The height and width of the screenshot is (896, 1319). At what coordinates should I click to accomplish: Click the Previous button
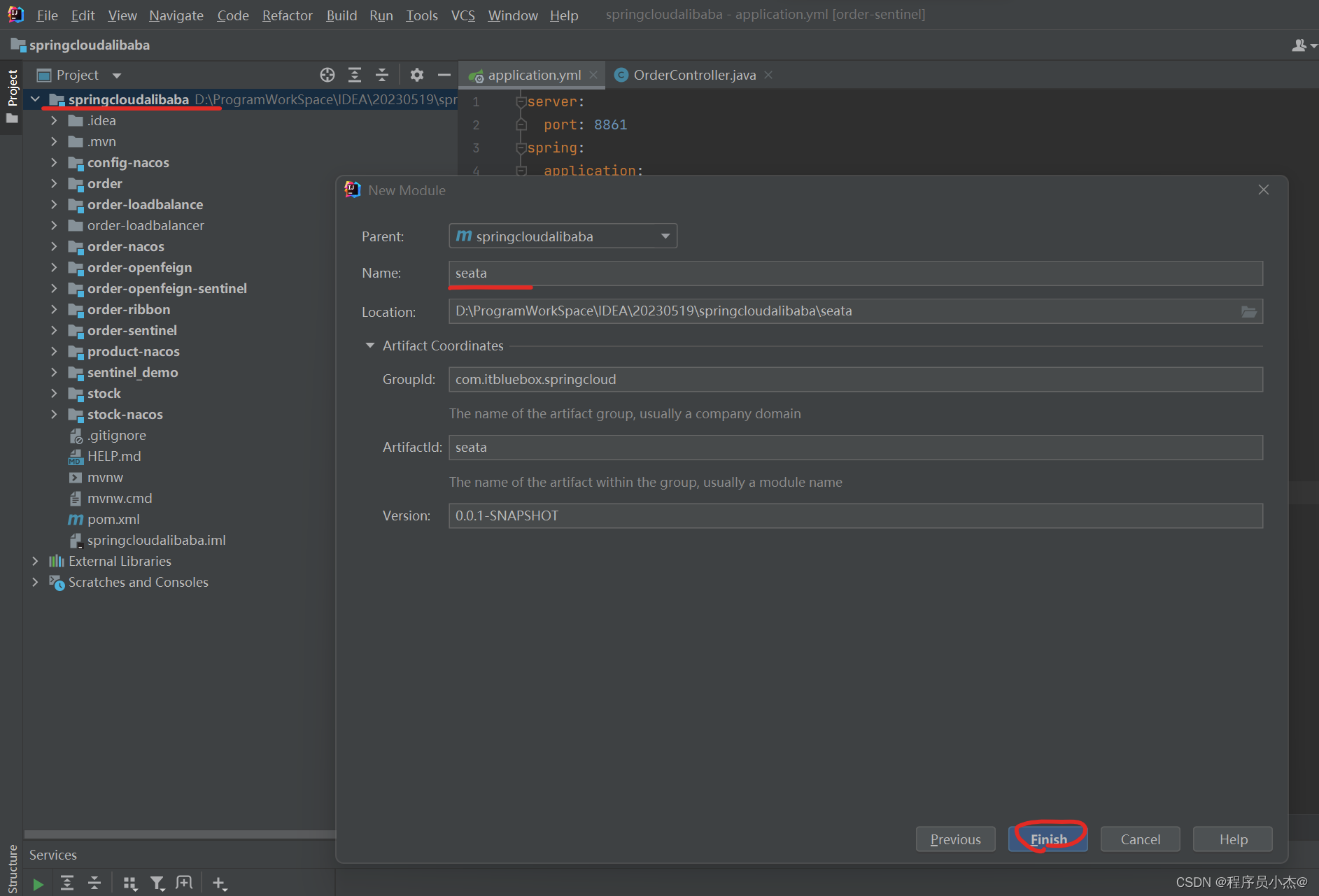click(x=955, y=839)
